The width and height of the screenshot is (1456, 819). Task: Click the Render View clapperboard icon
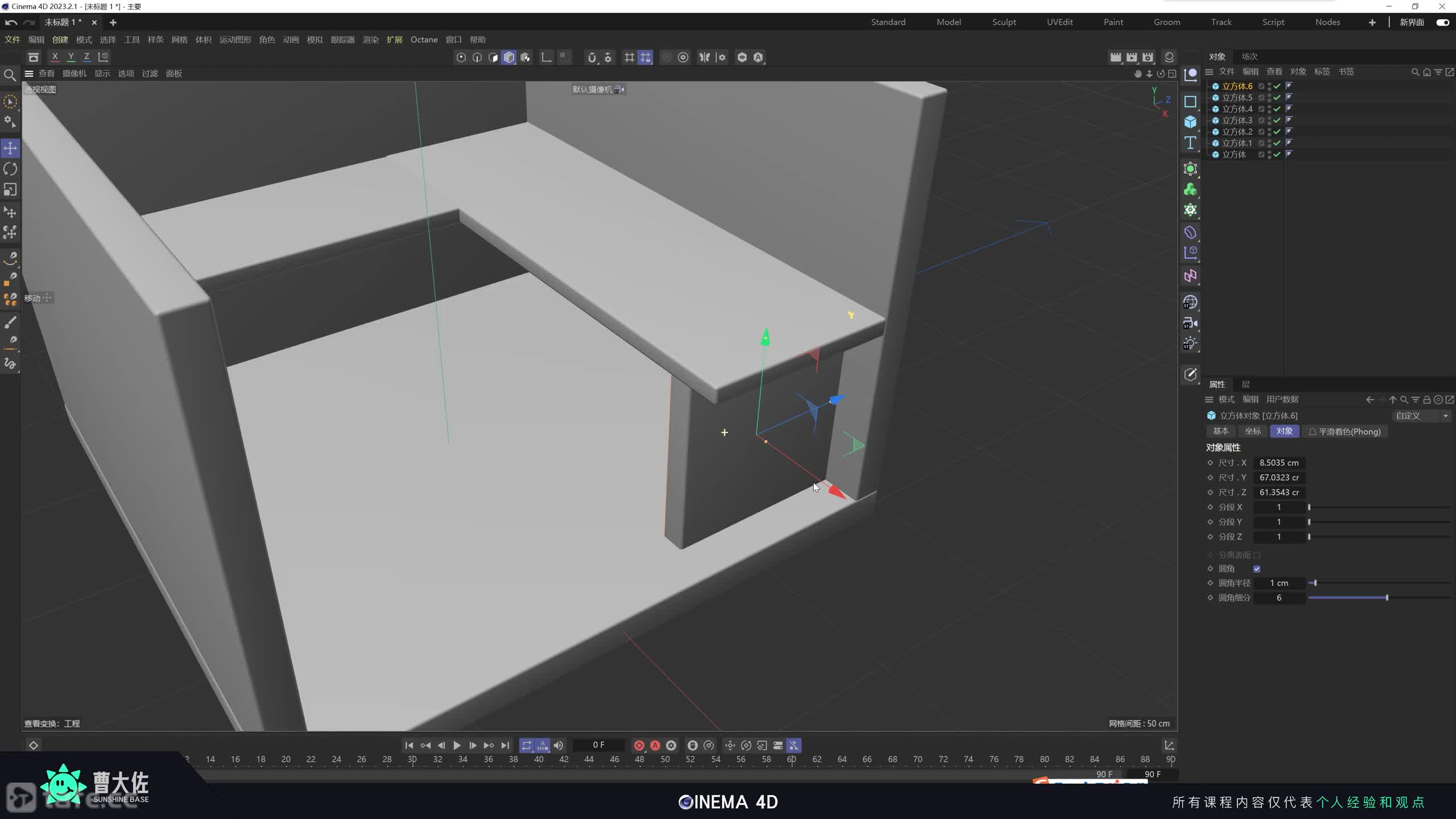point(1115,57)
